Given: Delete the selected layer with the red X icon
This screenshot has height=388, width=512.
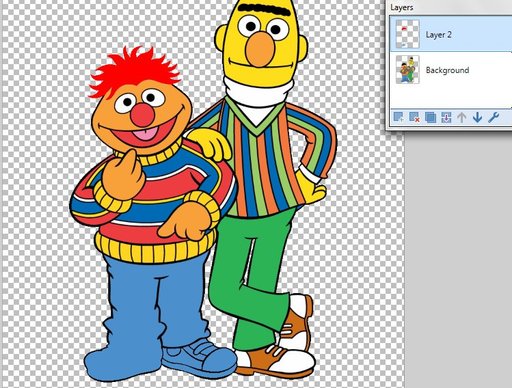Looking at the screenshot, I should (414, 117).
